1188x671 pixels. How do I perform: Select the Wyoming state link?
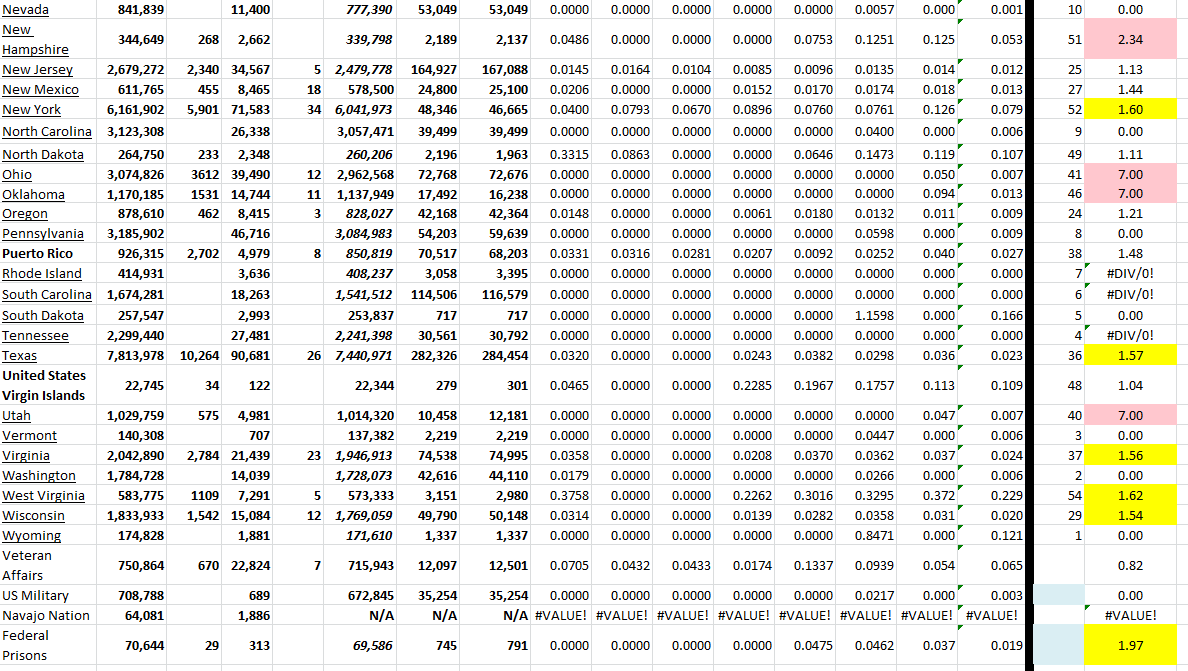coord(31,535)
